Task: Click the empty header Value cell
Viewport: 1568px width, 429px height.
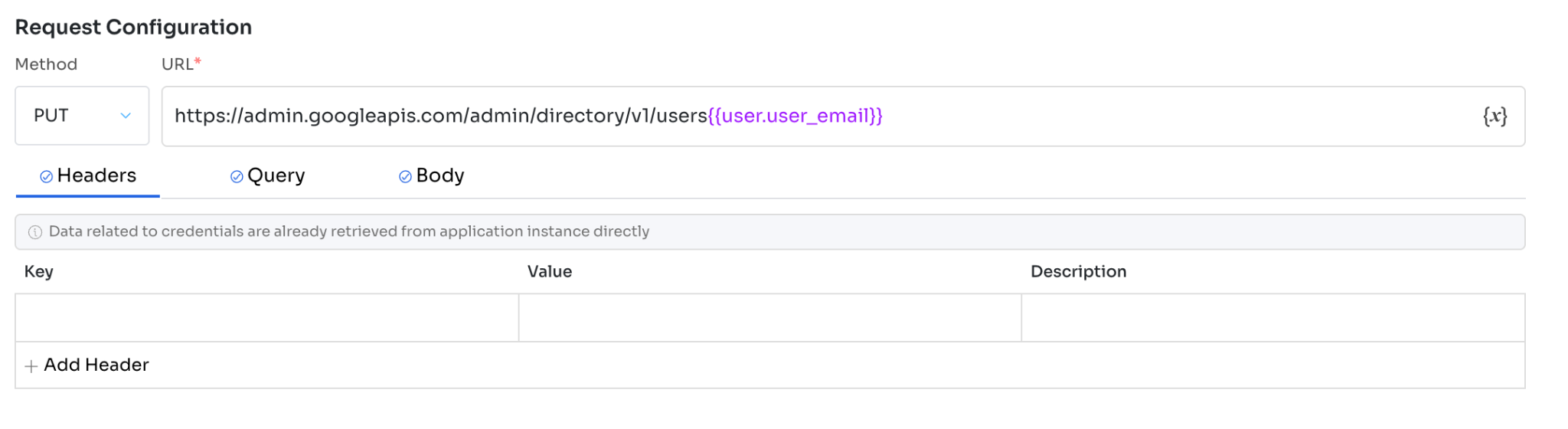Action: click(x=769, y=318)
